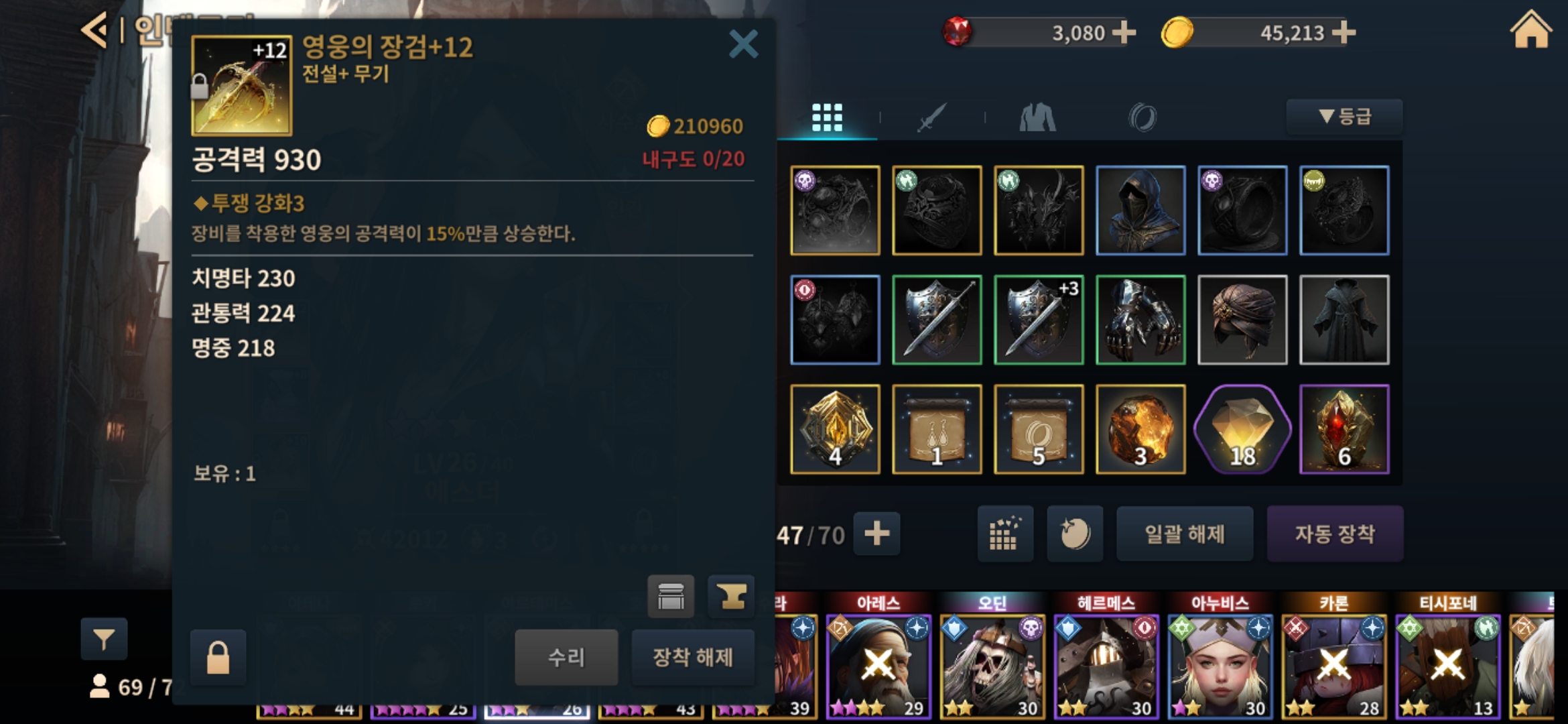Toggle the item lock padlock button
The width and height of the screenshot is (1568, 724).
218,657
